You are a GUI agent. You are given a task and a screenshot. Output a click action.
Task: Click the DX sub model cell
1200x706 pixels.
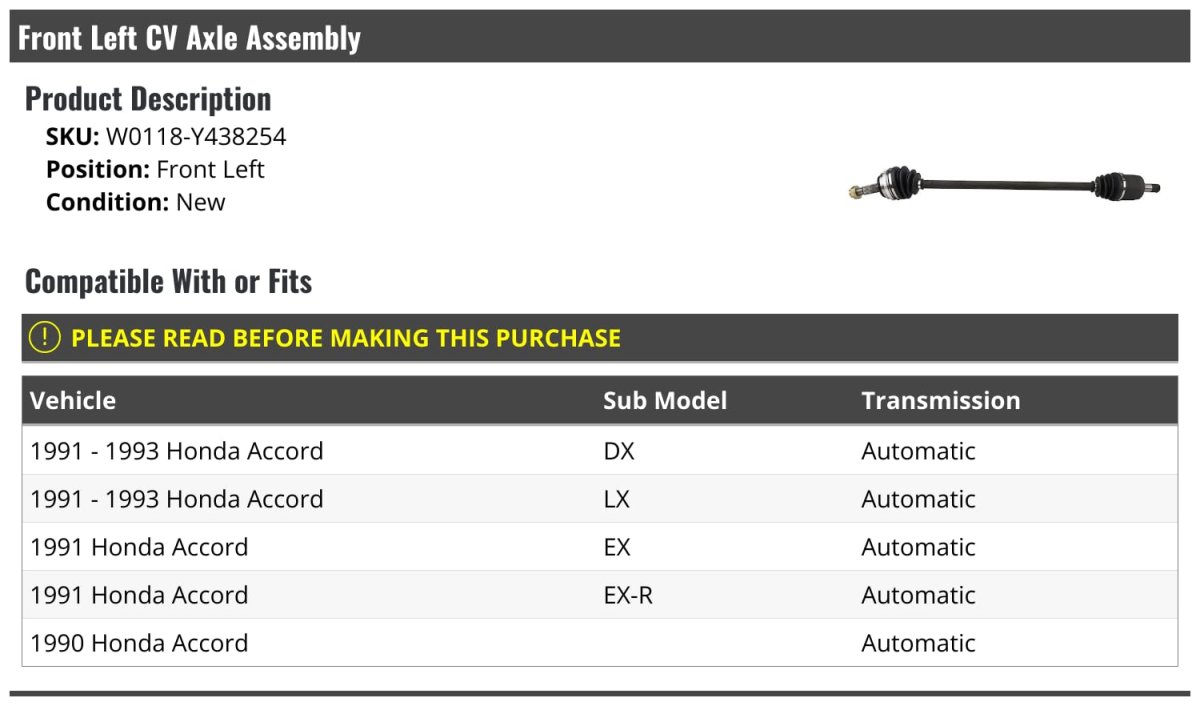pyautogui.click(x=619, y=451)
